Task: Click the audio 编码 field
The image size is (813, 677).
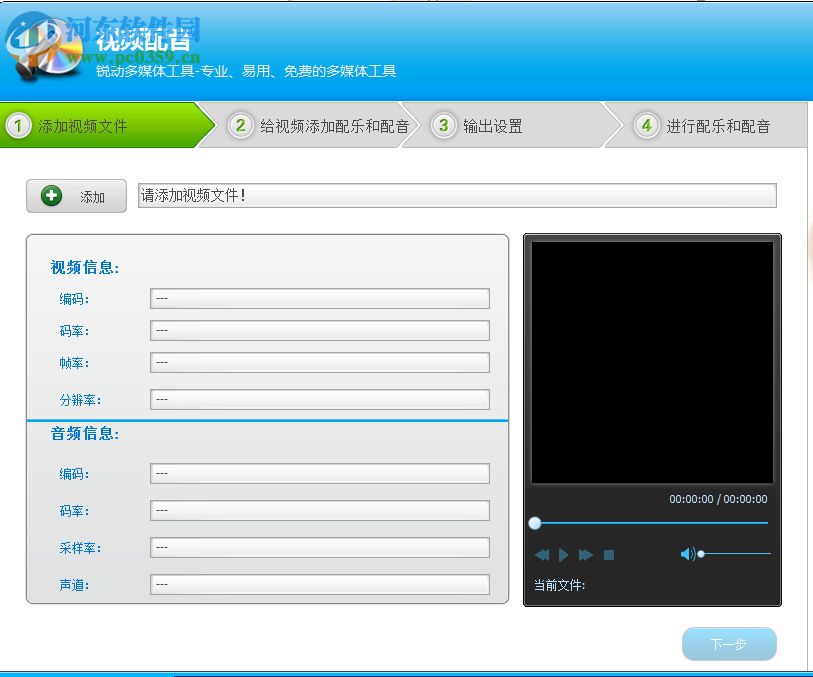Action: click(320, 474)
